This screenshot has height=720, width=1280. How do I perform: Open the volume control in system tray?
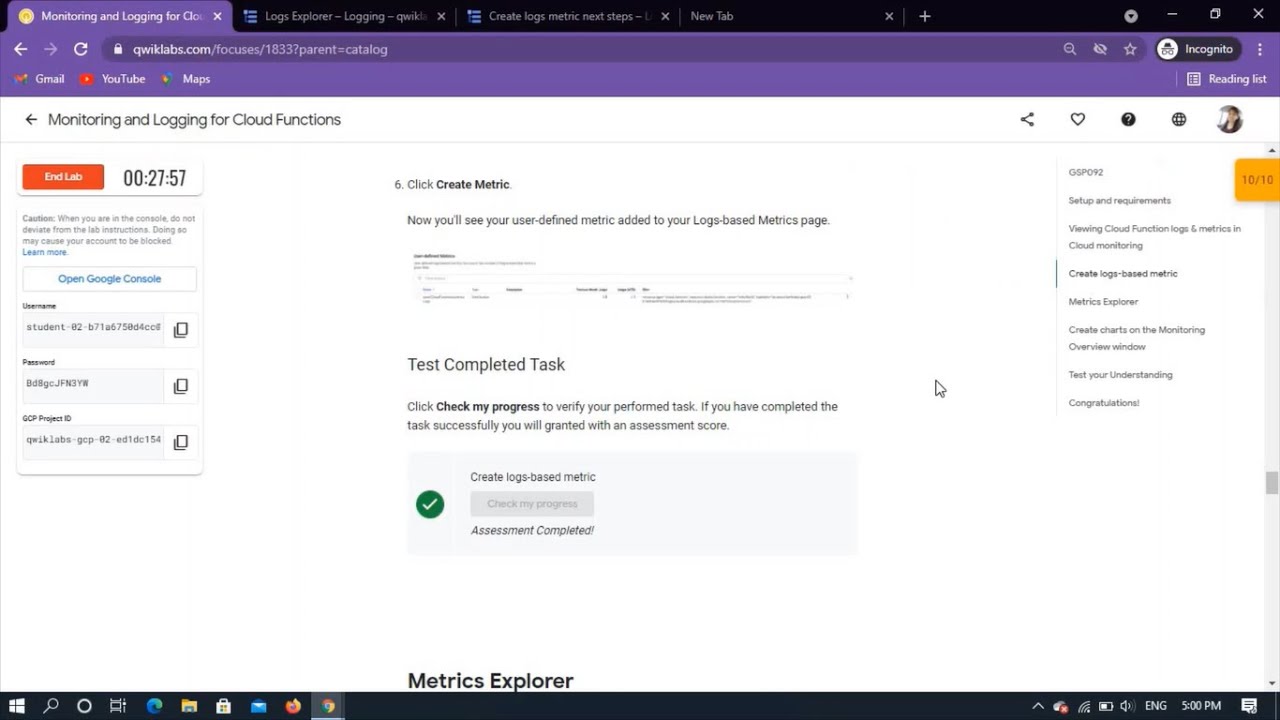(x=1128, y=706)
